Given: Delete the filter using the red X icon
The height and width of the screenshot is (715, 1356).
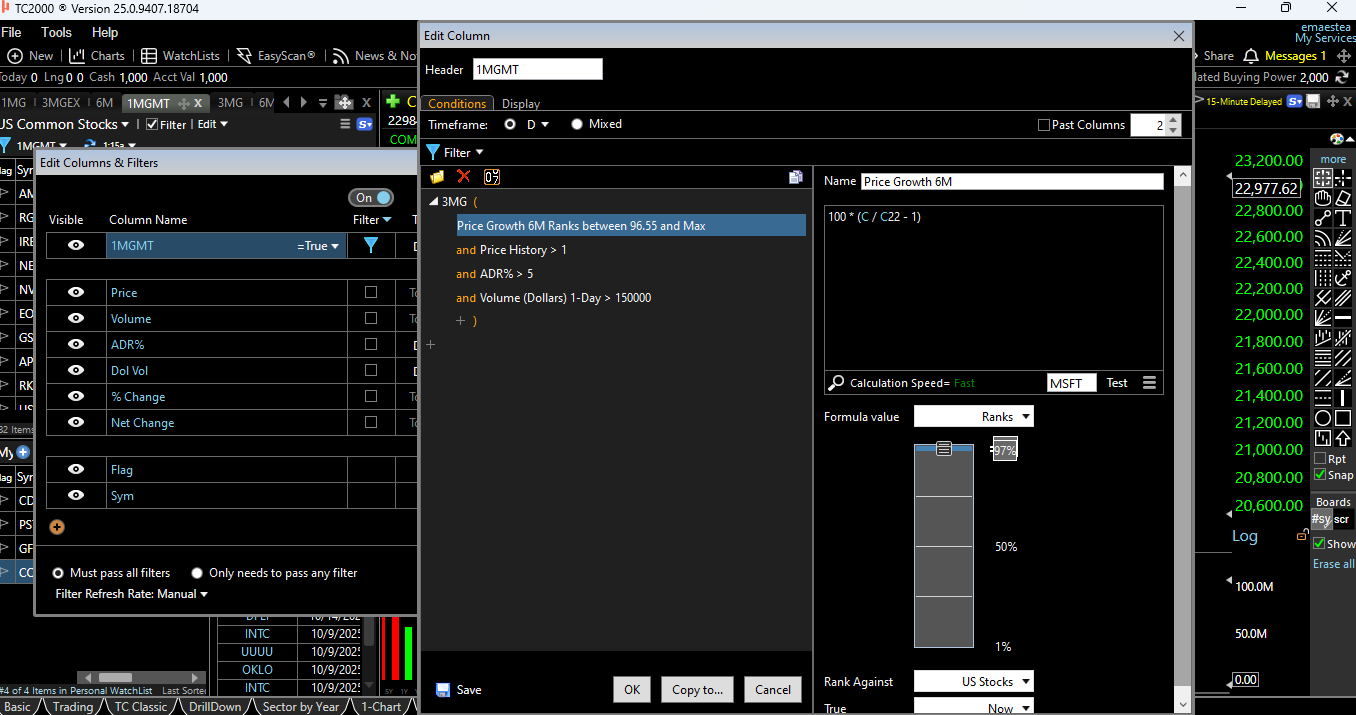Looking at the screenshot, I should coord(462,177).
